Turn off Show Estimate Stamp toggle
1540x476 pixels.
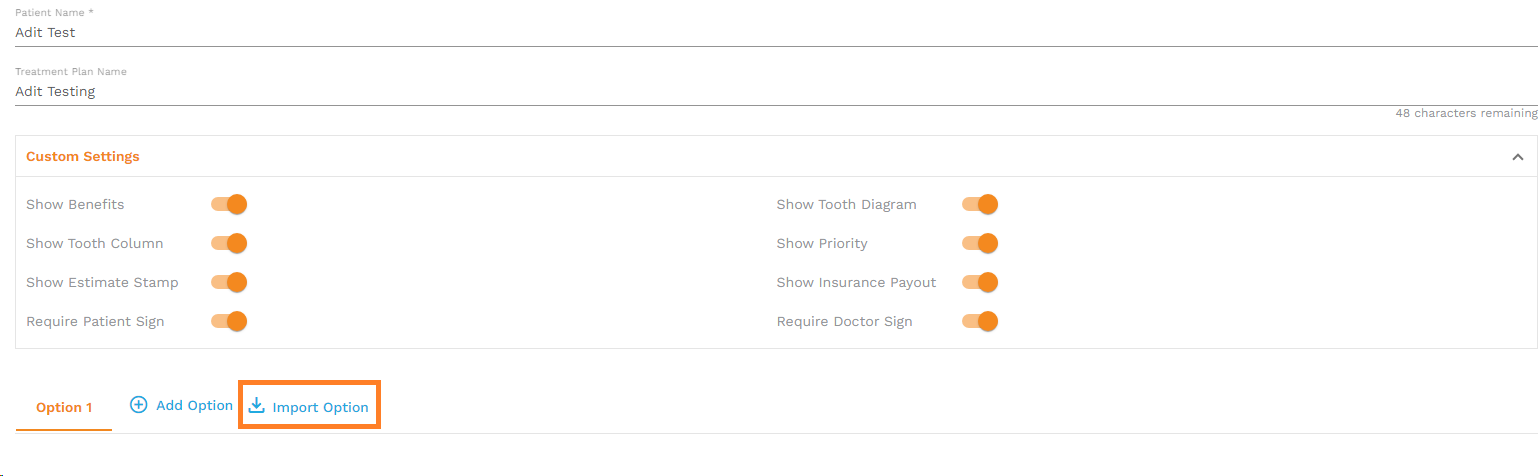229,282
